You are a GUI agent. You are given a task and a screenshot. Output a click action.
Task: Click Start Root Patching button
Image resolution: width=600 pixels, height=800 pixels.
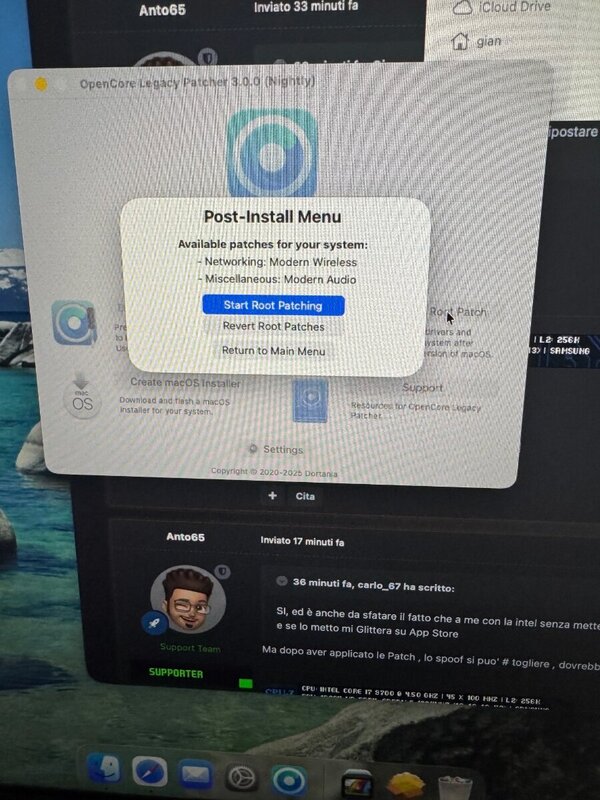[x=273, y=305]
